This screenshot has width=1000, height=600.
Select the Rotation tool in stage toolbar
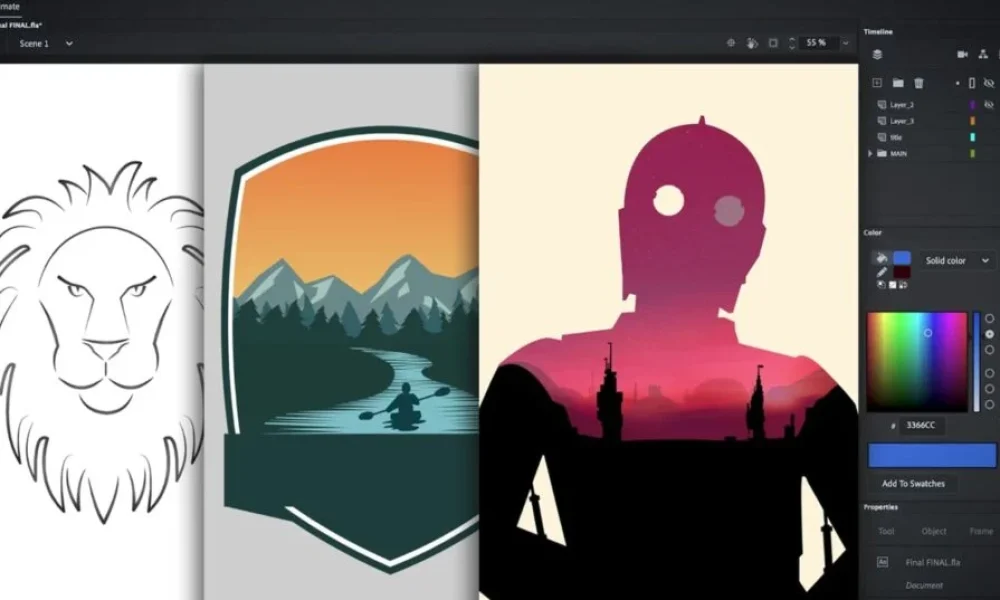coord(753,43)
